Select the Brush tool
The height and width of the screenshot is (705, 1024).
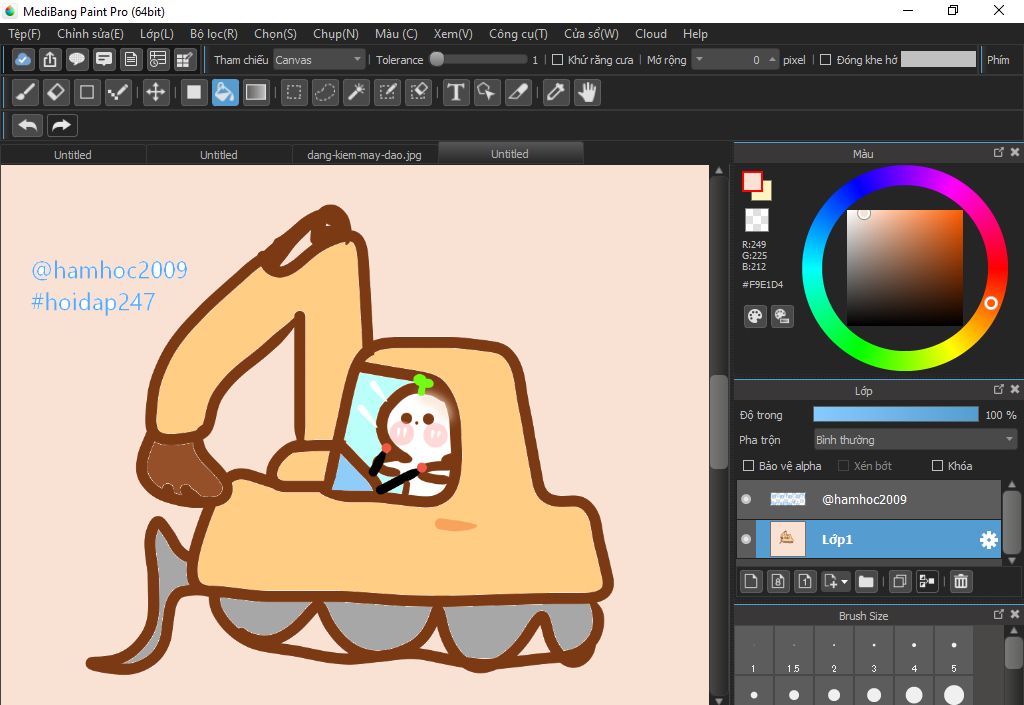tap(26, 93)
